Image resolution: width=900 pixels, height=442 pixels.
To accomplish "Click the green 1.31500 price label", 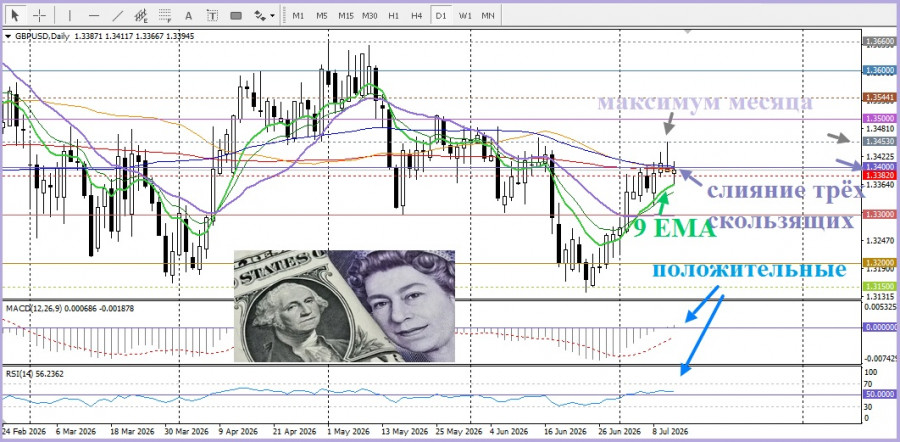I will (879, 286).
